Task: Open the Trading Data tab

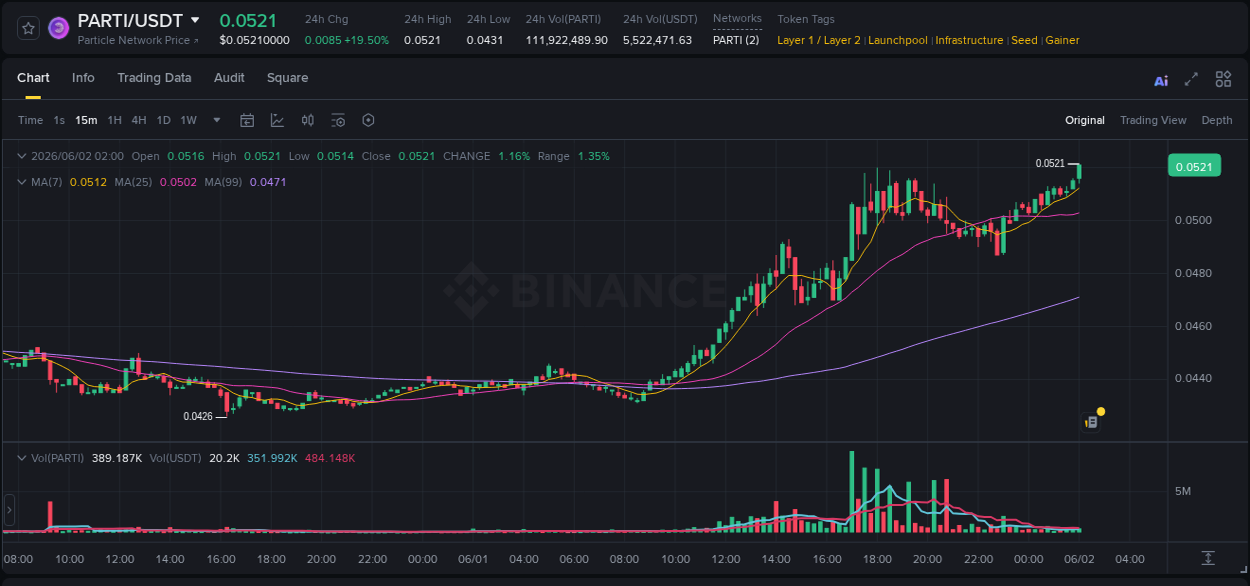Action: coord(154,78)
